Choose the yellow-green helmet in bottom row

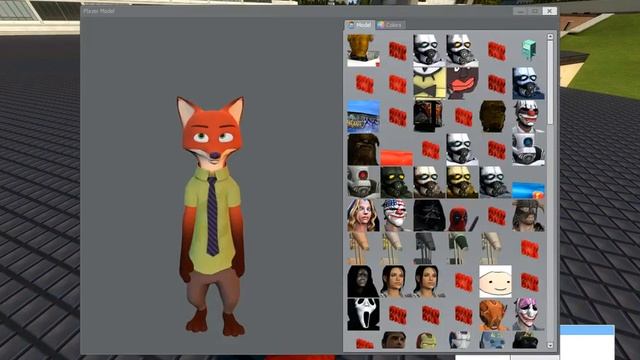click(427, 340)
